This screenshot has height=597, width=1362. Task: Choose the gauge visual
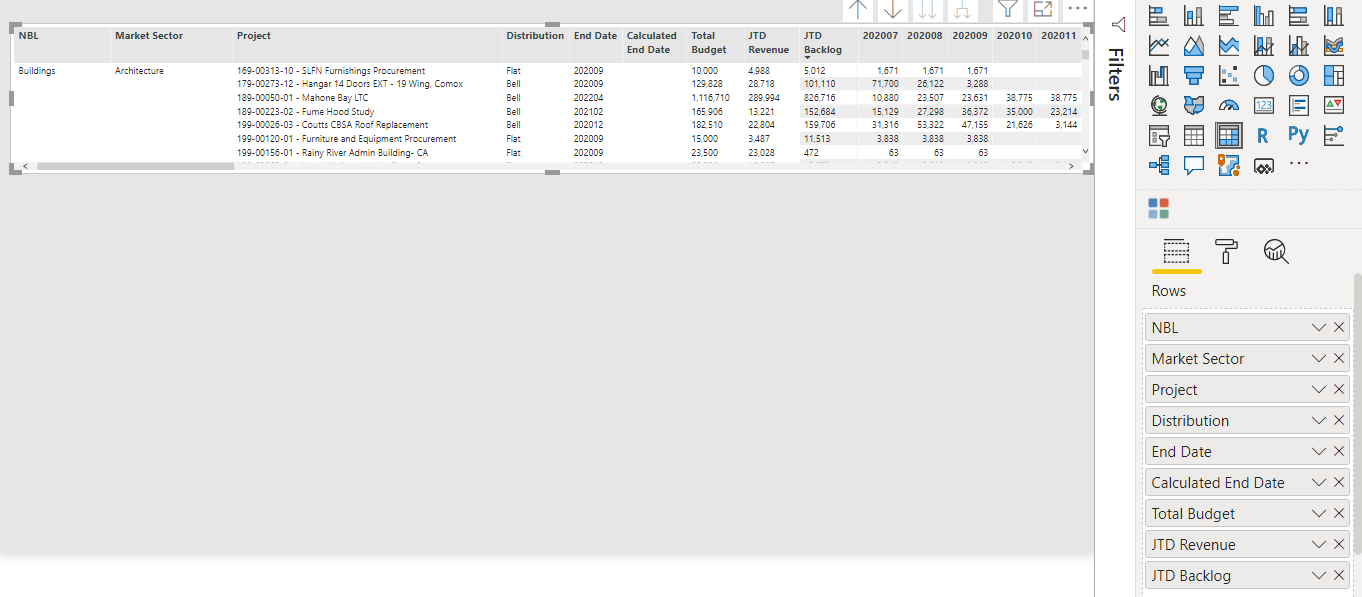1229,105
